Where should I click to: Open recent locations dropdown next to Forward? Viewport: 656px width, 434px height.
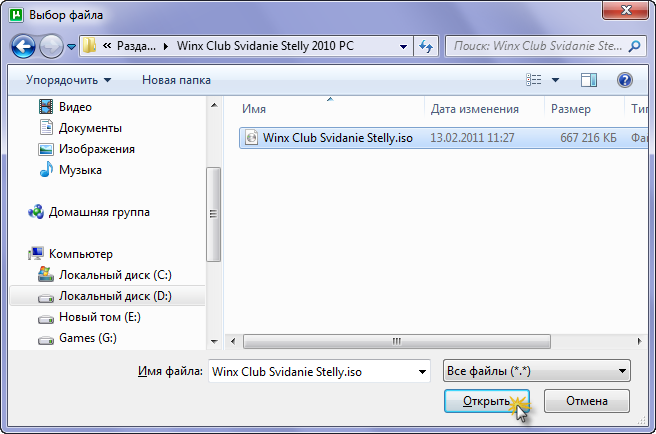72,46
